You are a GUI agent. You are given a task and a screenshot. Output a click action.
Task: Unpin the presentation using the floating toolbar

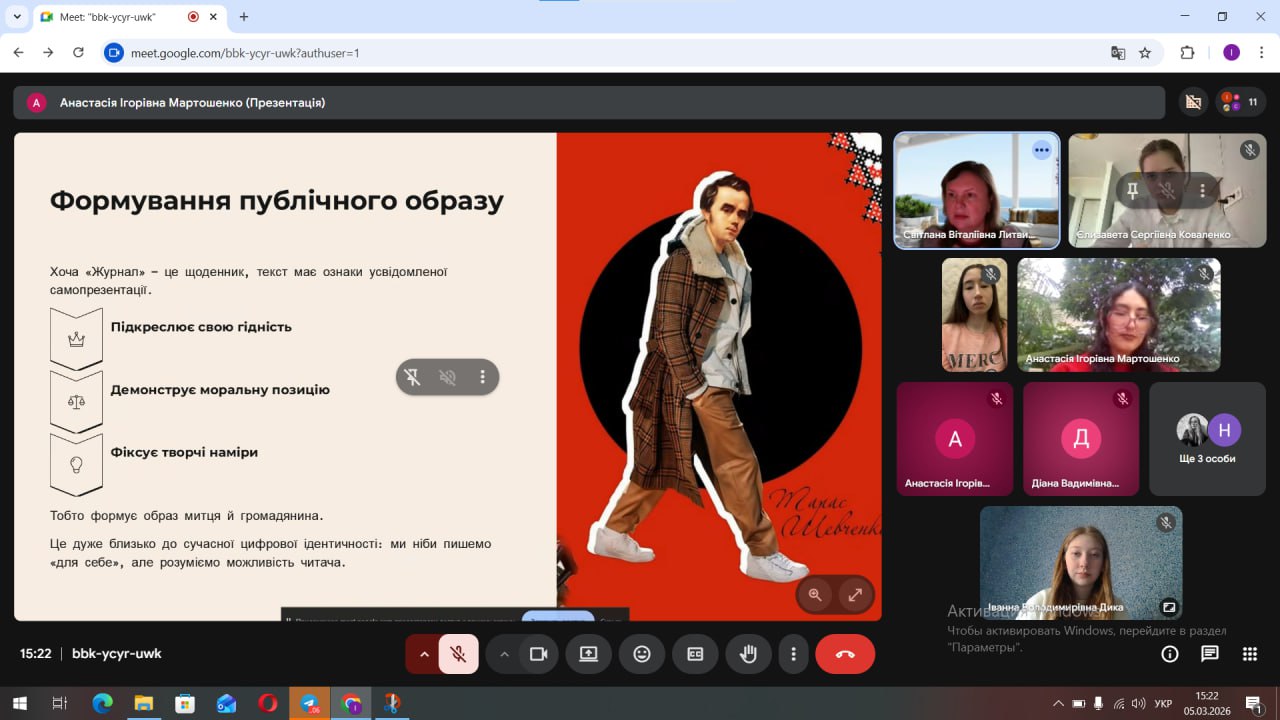(x=413, y=377)
